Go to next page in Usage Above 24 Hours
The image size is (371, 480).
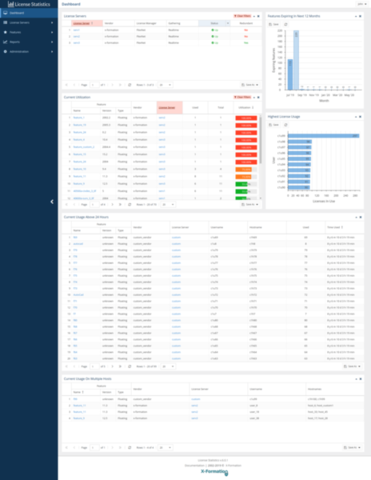tap(112, 367)
